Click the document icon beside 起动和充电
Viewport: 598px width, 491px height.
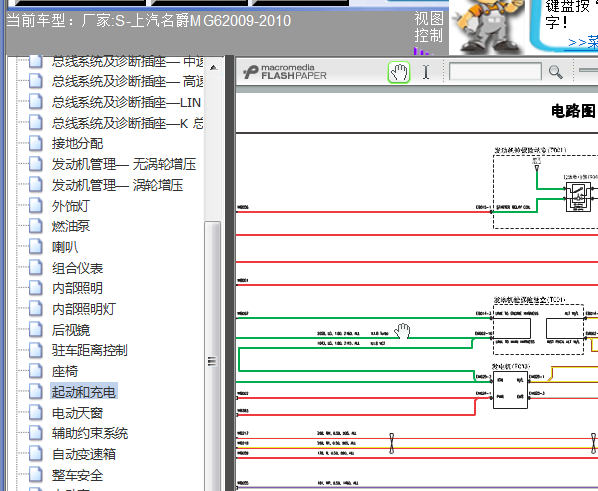[36, 391]
